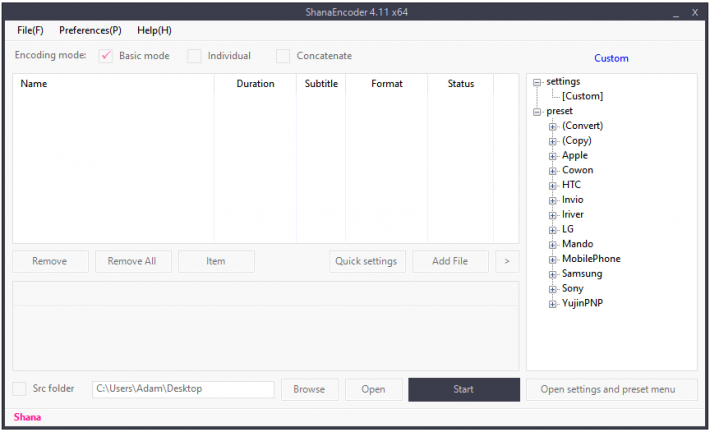Collapse the preset tree node

pos(537,111)
